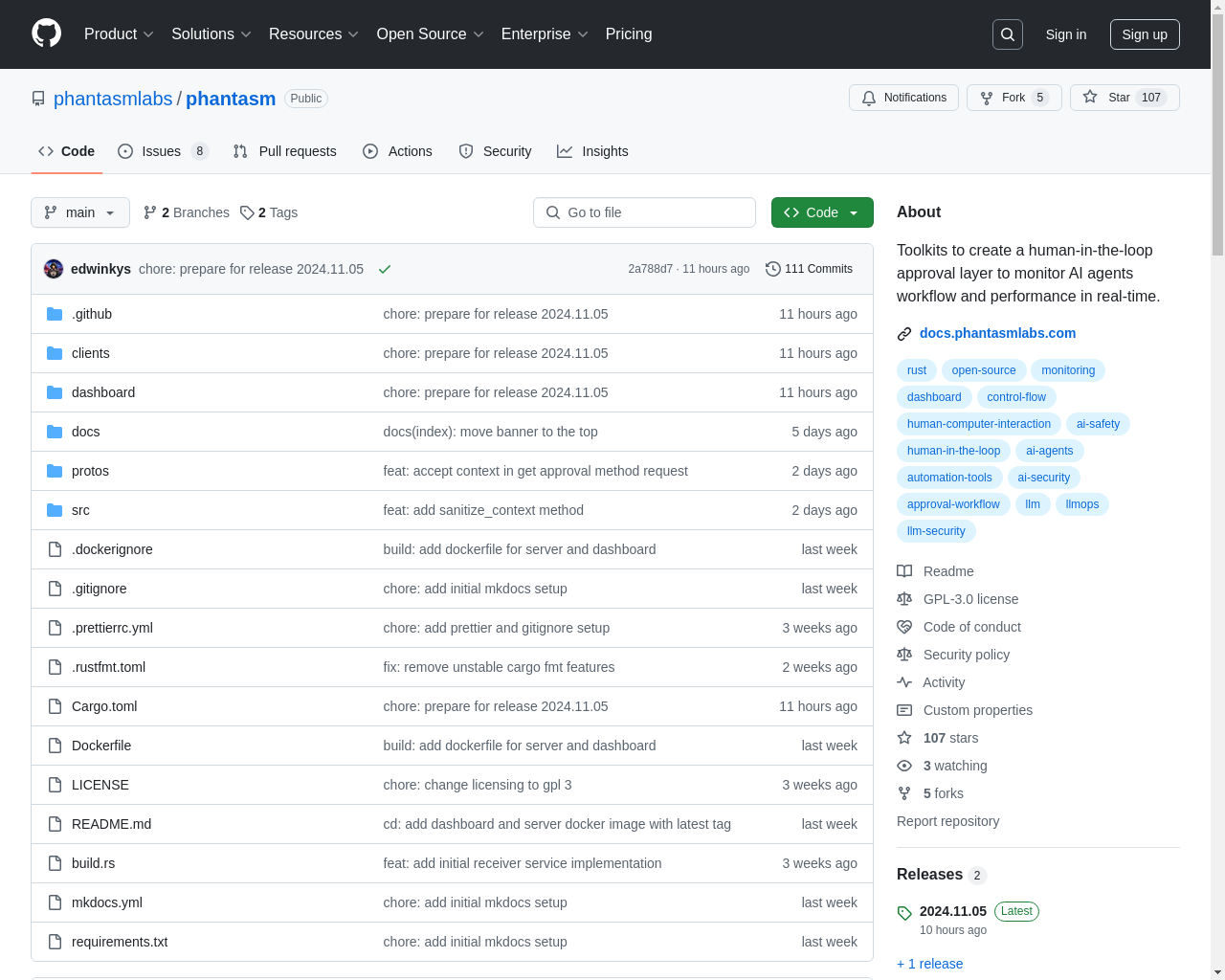Switch to the Issues tab

click(163, 151)
